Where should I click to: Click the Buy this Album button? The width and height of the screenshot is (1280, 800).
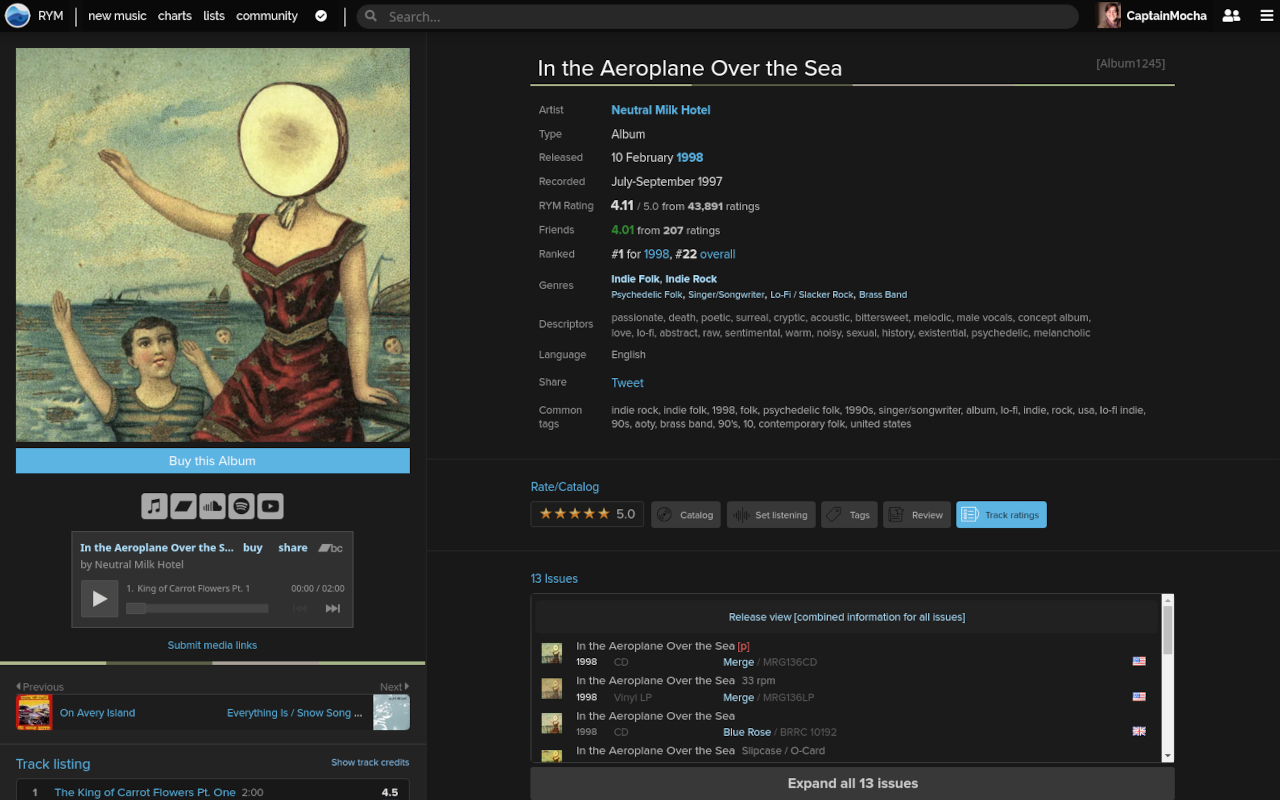[x=213, y=461]
